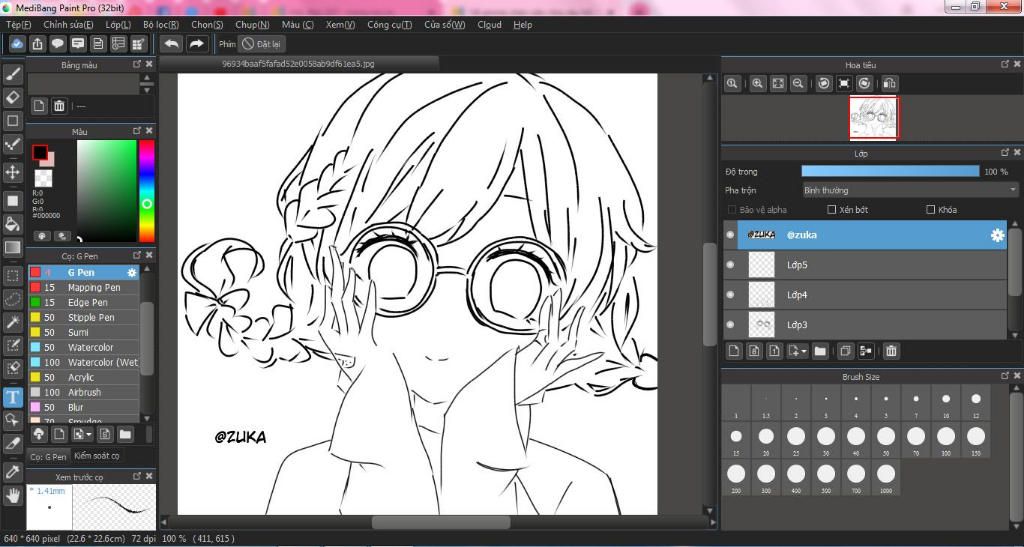
Task: Pop out the Lớp layer panel
Action: click(x=1005, y=152)
